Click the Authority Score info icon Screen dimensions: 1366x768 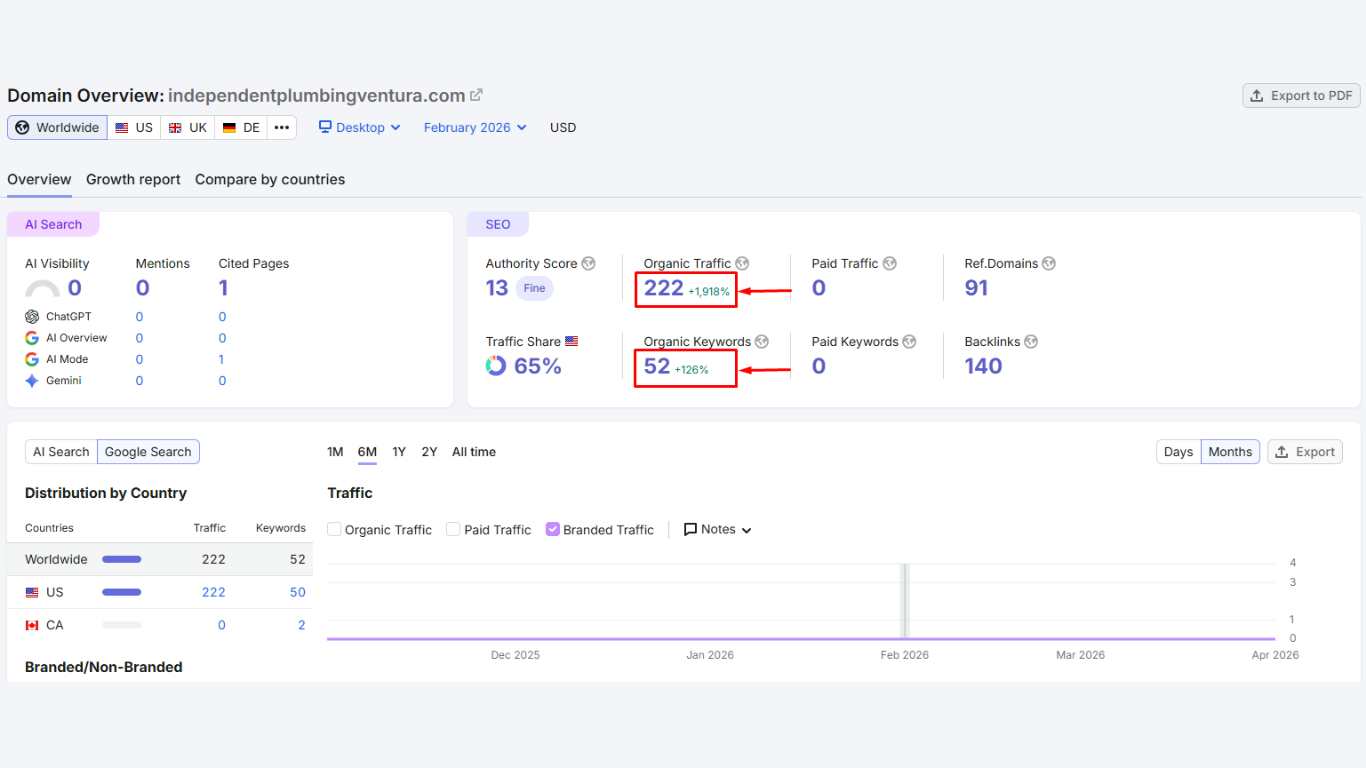pos(588,264)
